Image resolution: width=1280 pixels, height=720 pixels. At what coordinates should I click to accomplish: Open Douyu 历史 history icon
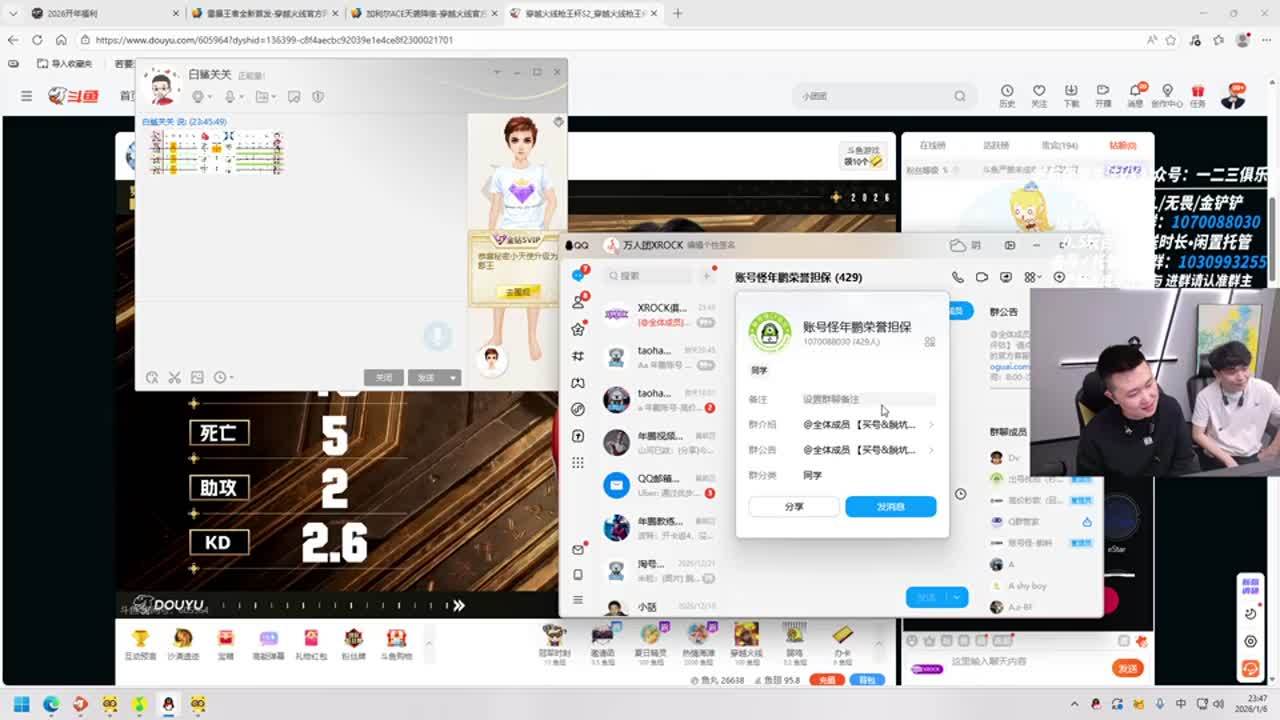tap(1007, 95)
